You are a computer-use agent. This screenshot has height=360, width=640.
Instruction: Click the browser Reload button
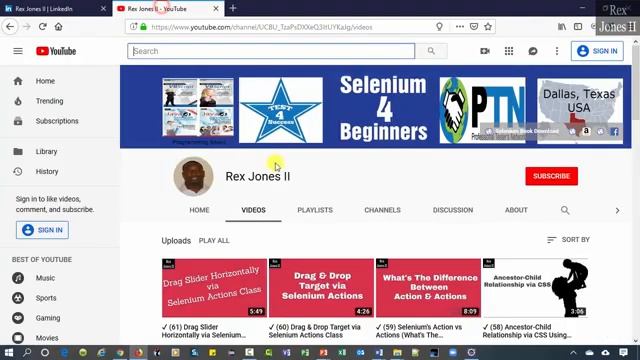click(x=42, y=27)
